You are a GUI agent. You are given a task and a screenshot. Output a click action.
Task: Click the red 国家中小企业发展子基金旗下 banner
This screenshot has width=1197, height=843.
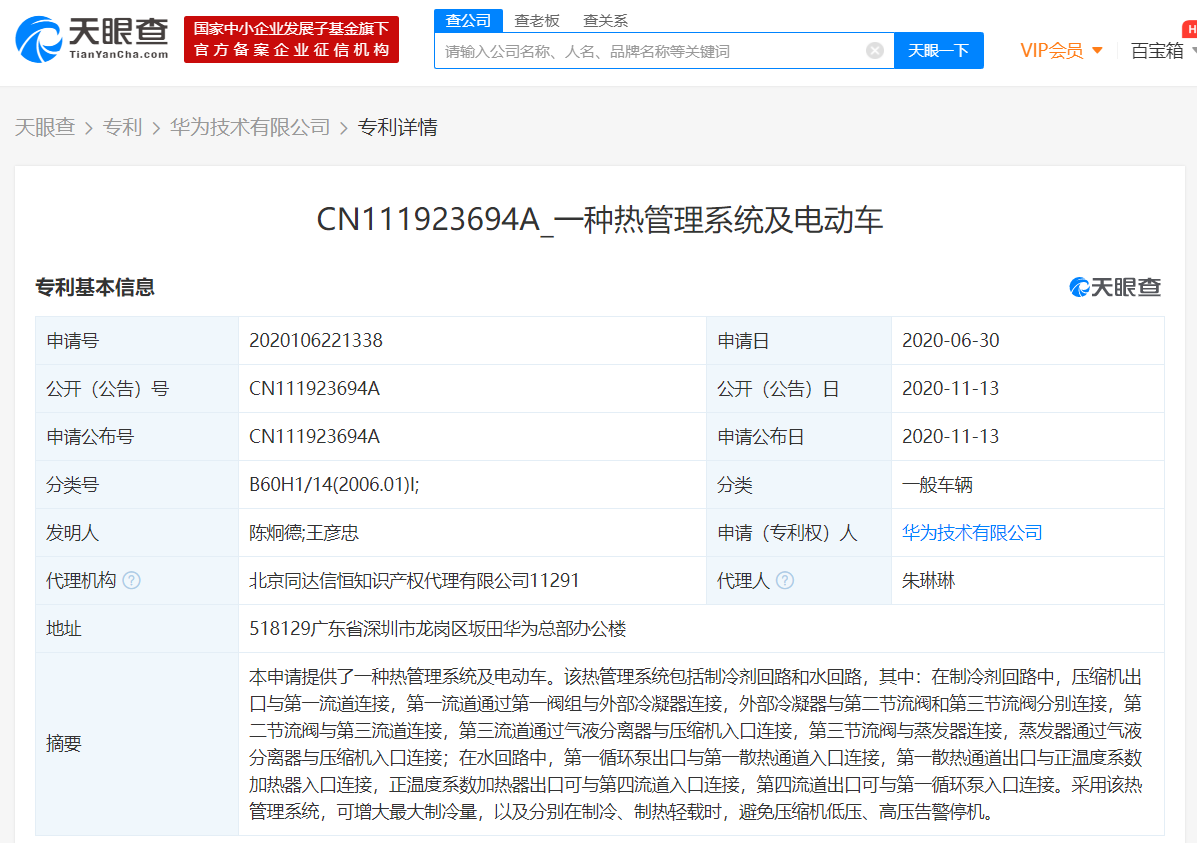point(292,39)
